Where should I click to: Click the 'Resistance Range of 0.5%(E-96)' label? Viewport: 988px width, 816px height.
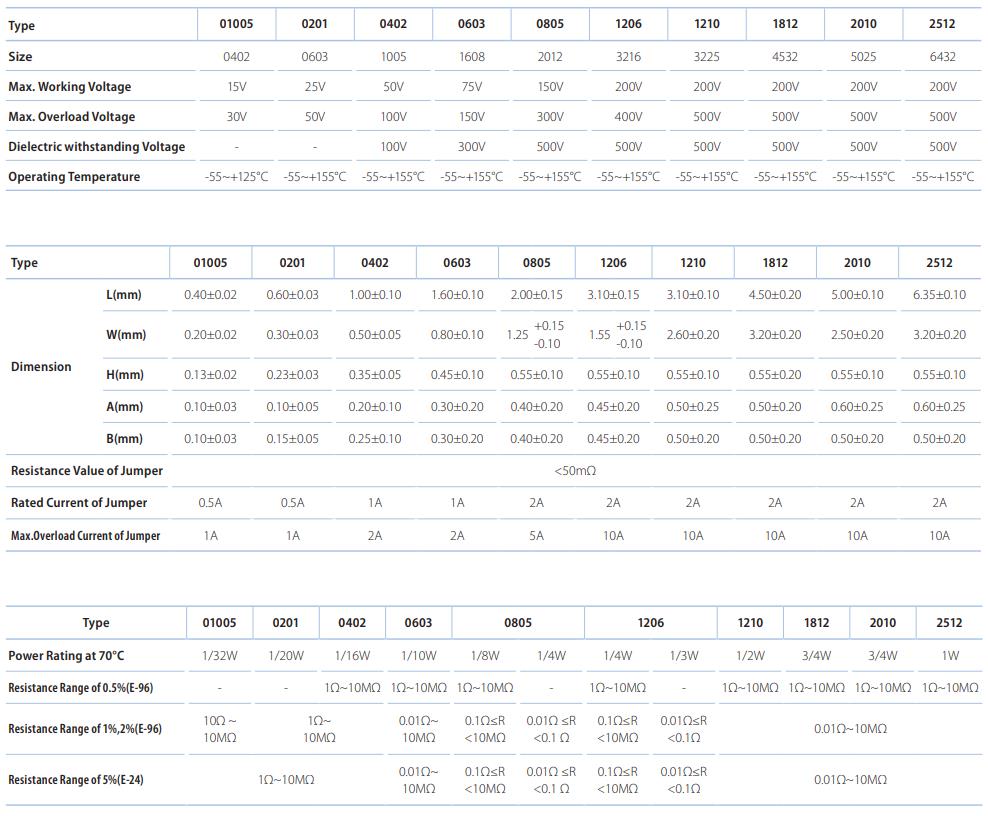coord(80,688)
